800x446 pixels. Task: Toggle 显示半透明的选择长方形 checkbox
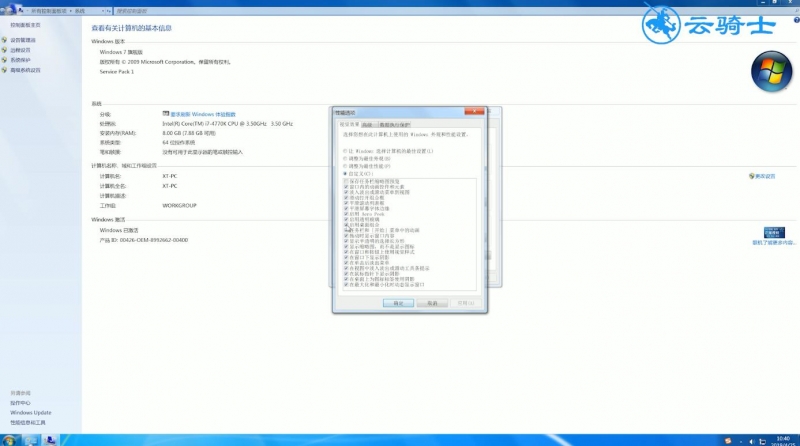346,241
